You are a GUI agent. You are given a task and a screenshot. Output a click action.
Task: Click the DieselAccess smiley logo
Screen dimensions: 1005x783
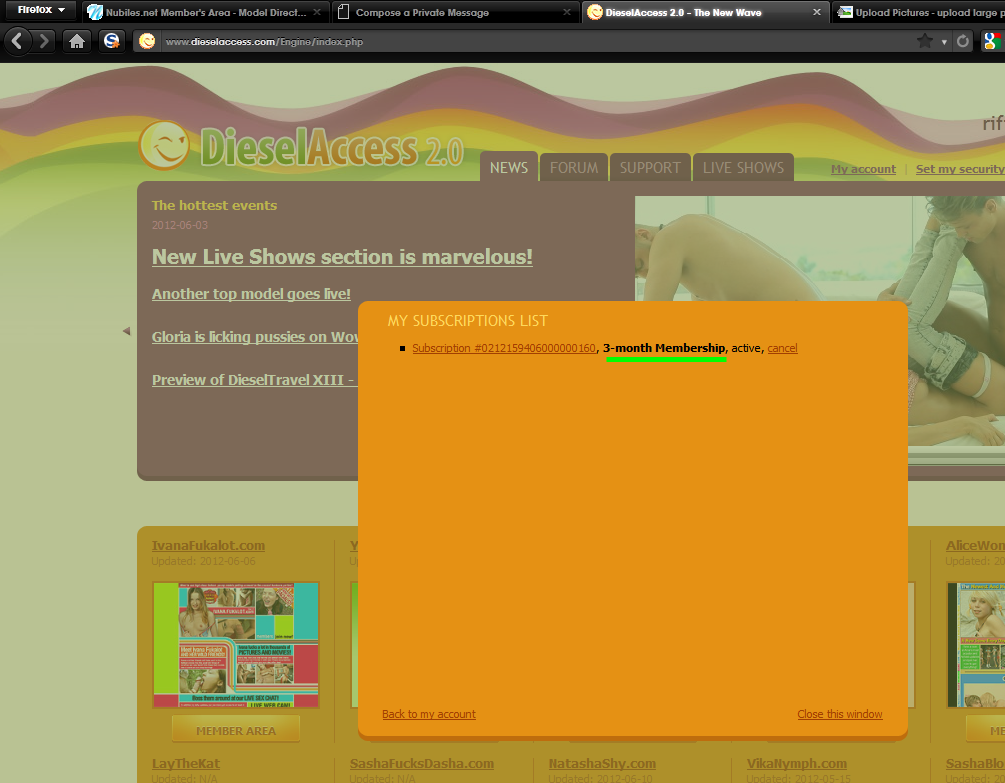[x=164, y=145]
